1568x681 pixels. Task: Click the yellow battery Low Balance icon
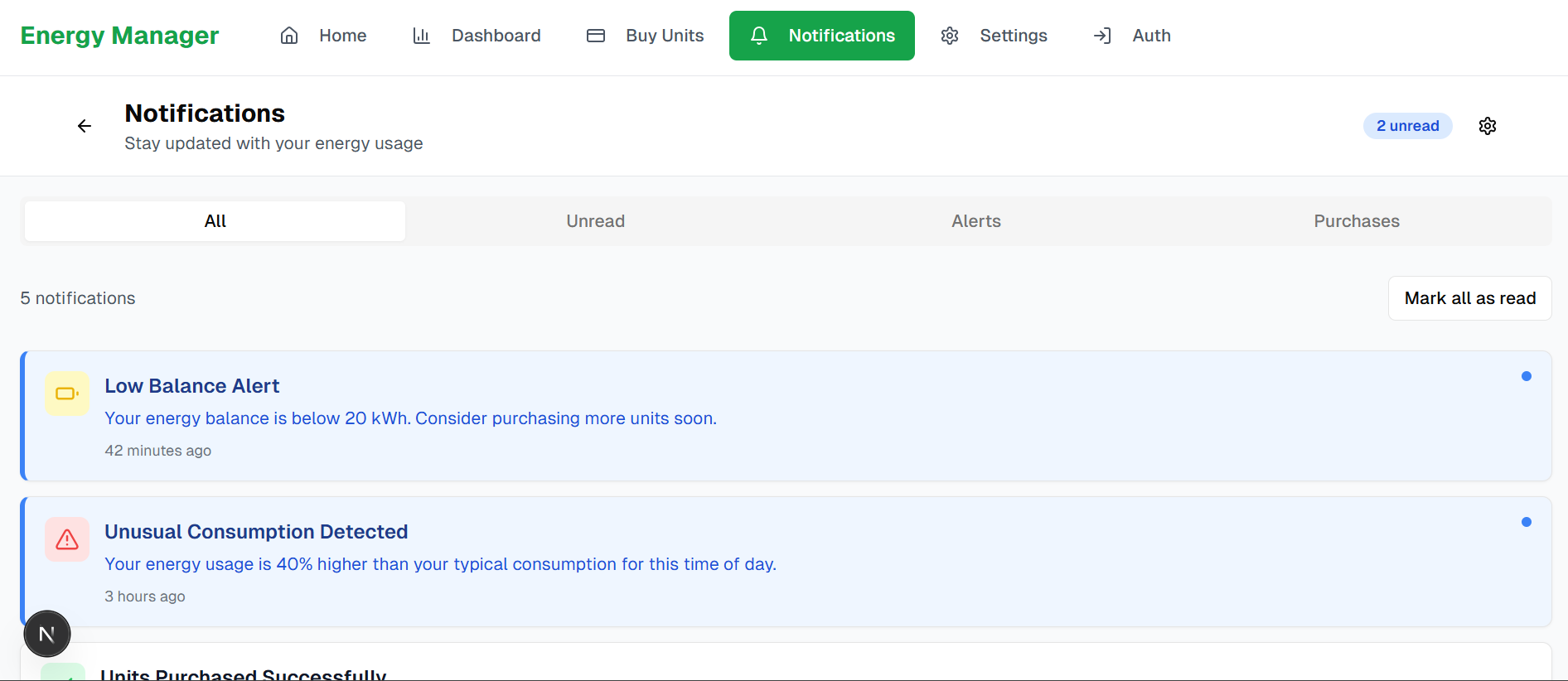point(67,394)
